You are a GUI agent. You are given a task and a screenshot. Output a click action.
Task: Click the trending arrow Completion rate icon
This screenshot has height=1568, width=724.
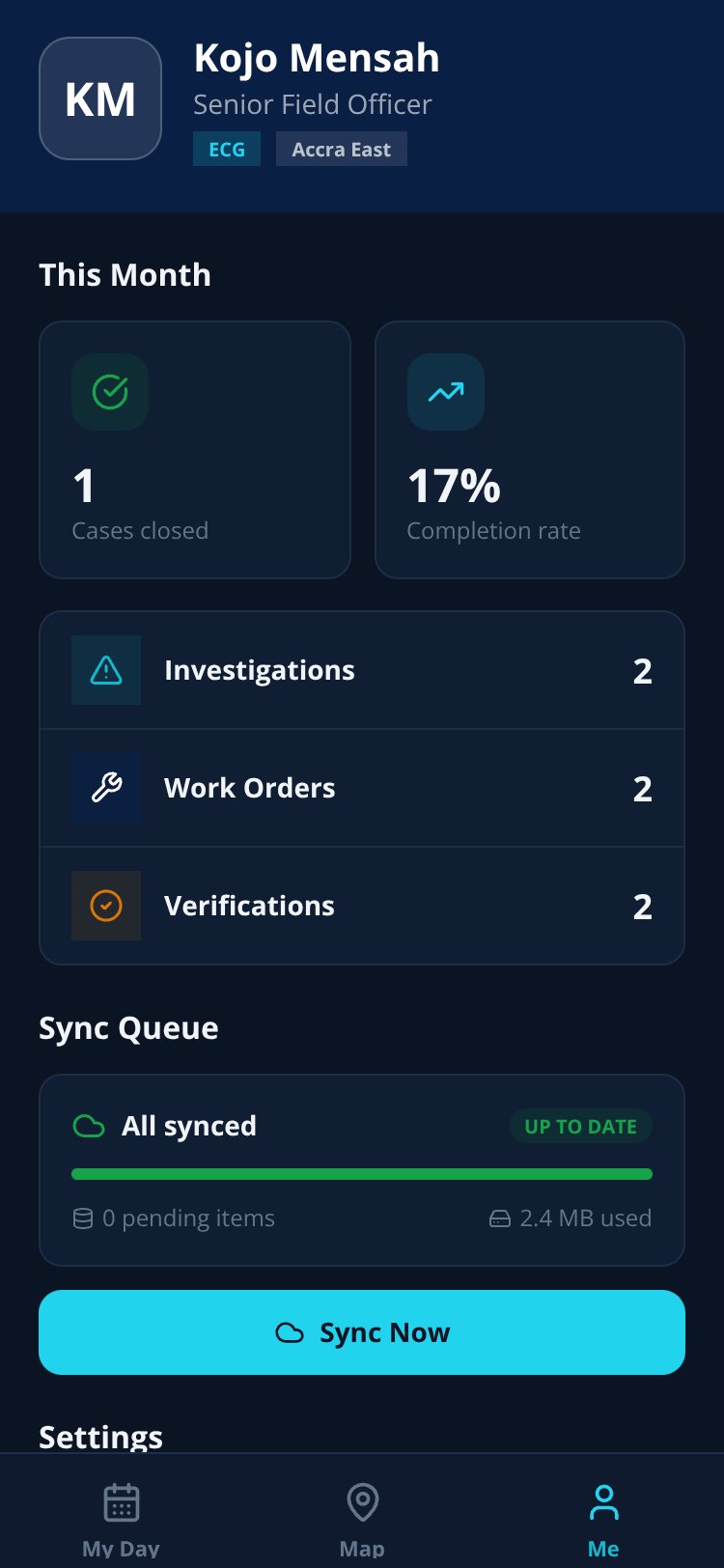click(446, 392)
